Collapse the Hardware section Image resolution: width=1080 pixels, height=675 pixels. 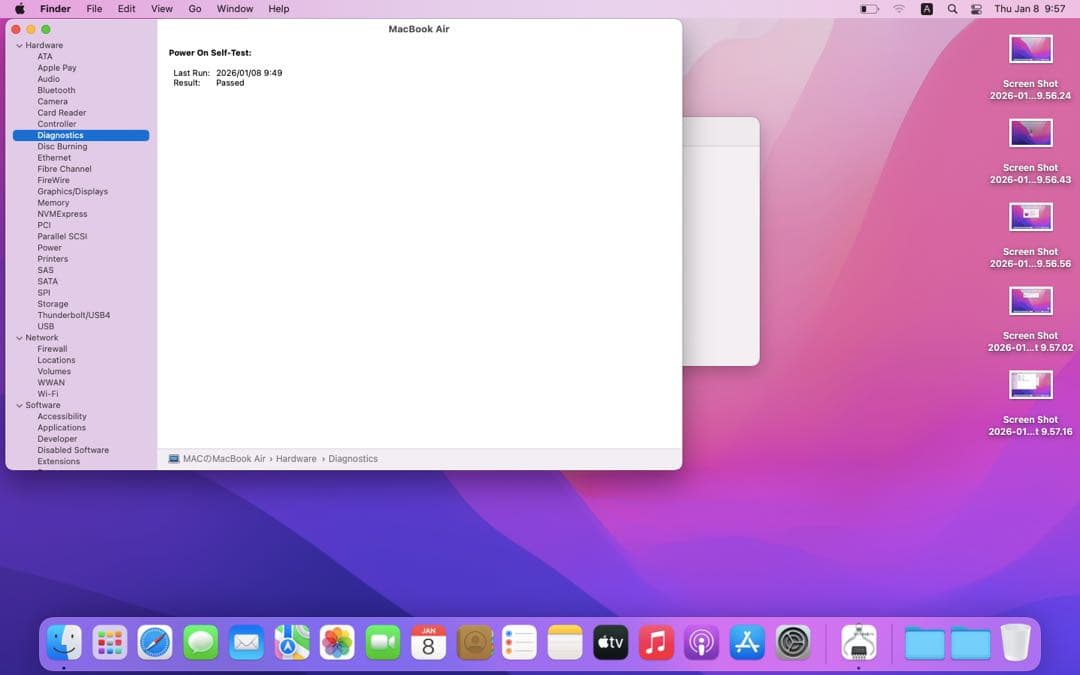click(20, 45)
